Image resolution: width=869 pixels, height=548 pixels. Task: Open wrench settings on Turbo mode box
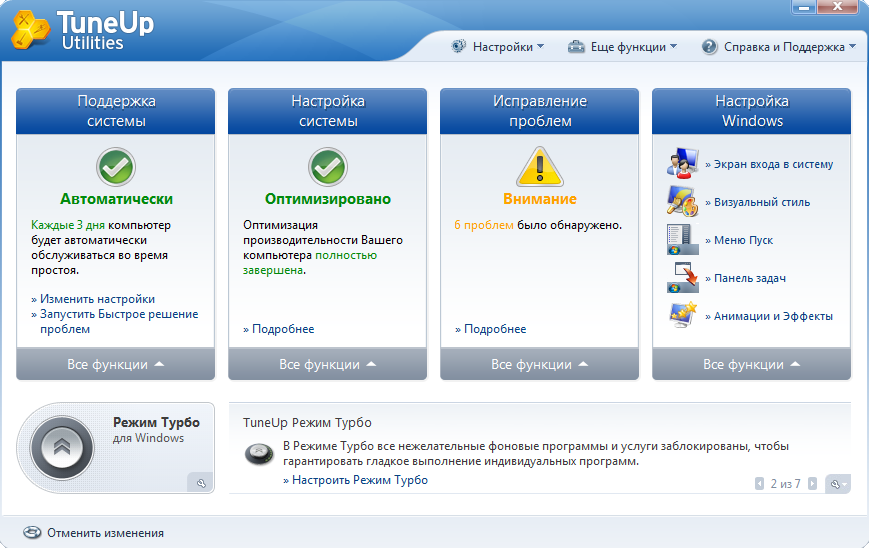pyautogui.click(x=201, y=483)
